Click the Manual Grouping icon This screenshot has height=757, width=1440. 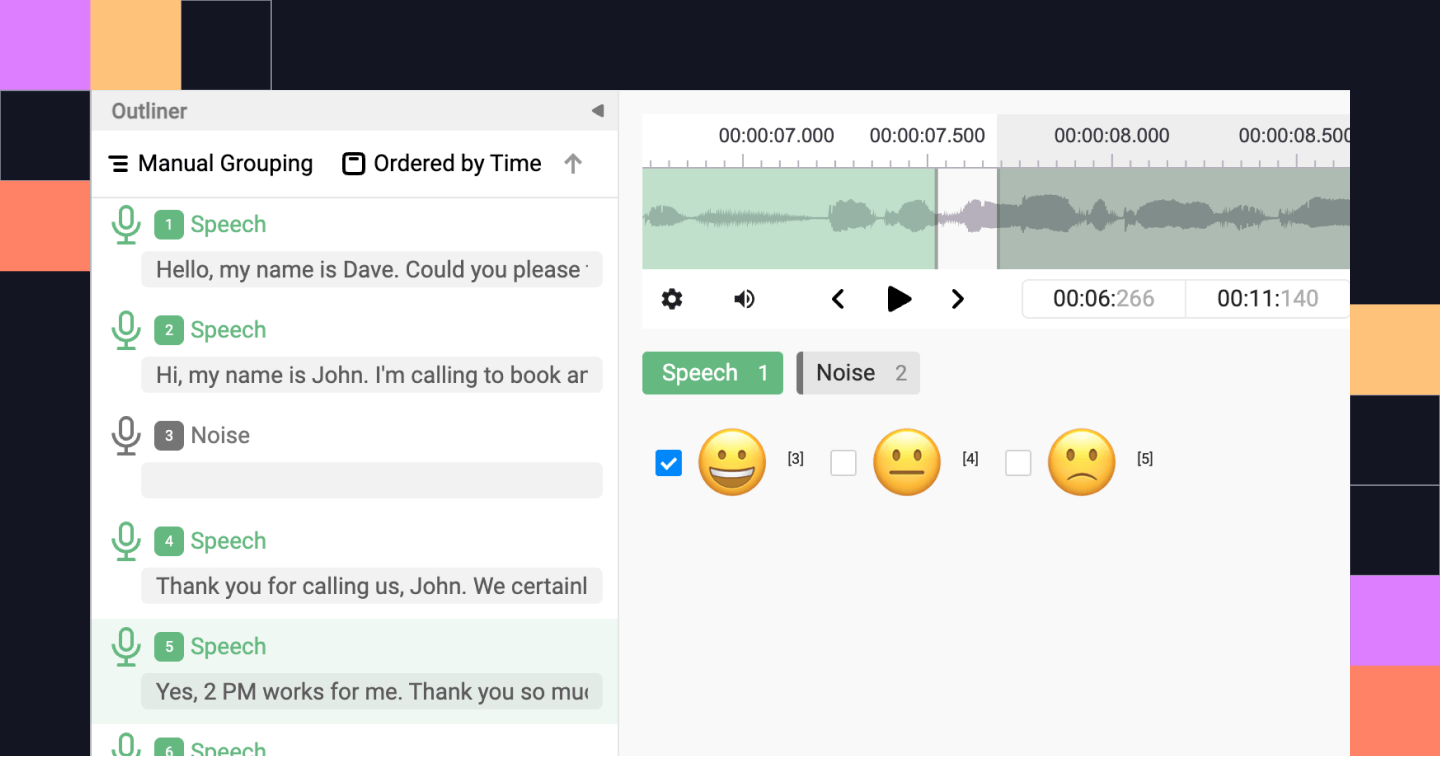point(119,162)
